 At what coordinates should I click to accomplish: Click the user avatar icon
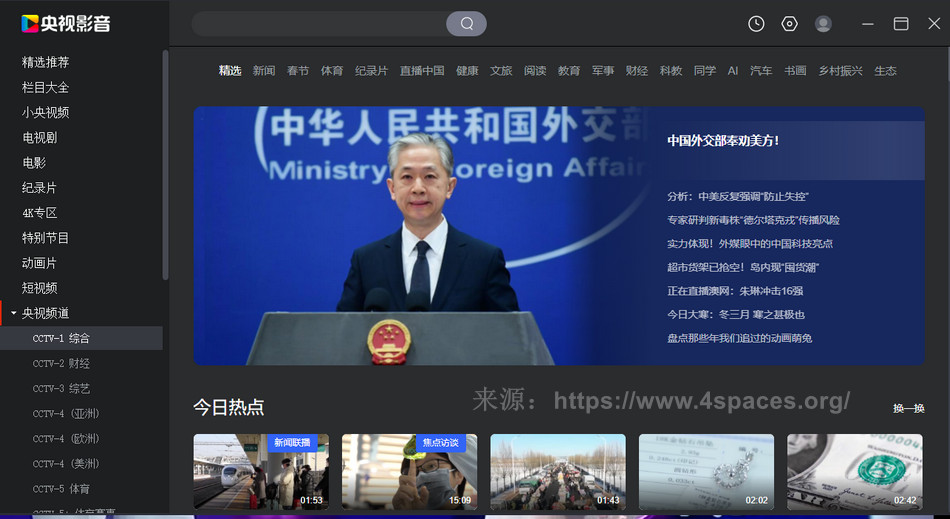(x=823, y=24)
